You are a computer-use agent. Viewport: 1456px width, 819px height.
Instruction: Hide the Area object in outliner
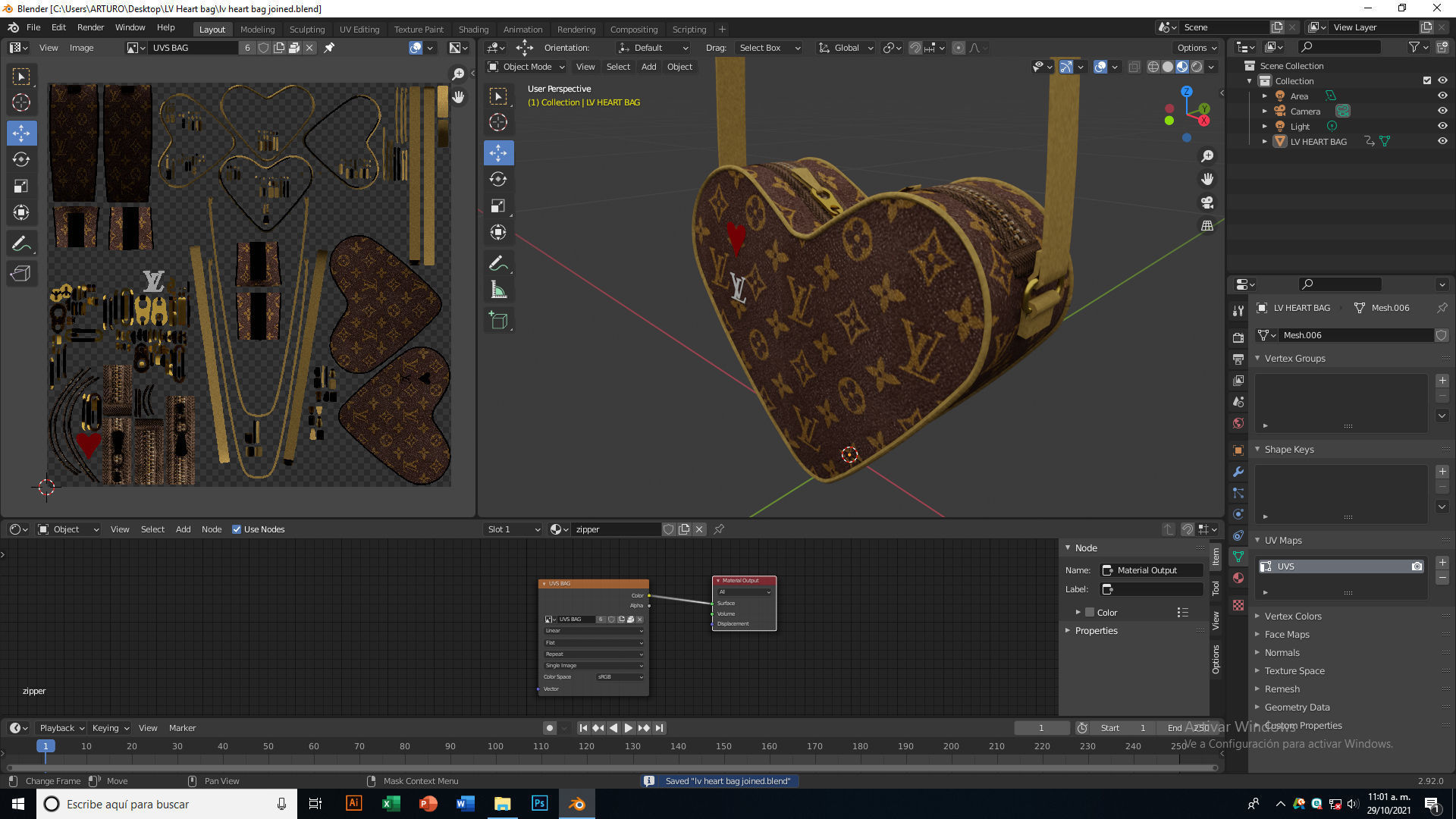tap(1442, 96)
